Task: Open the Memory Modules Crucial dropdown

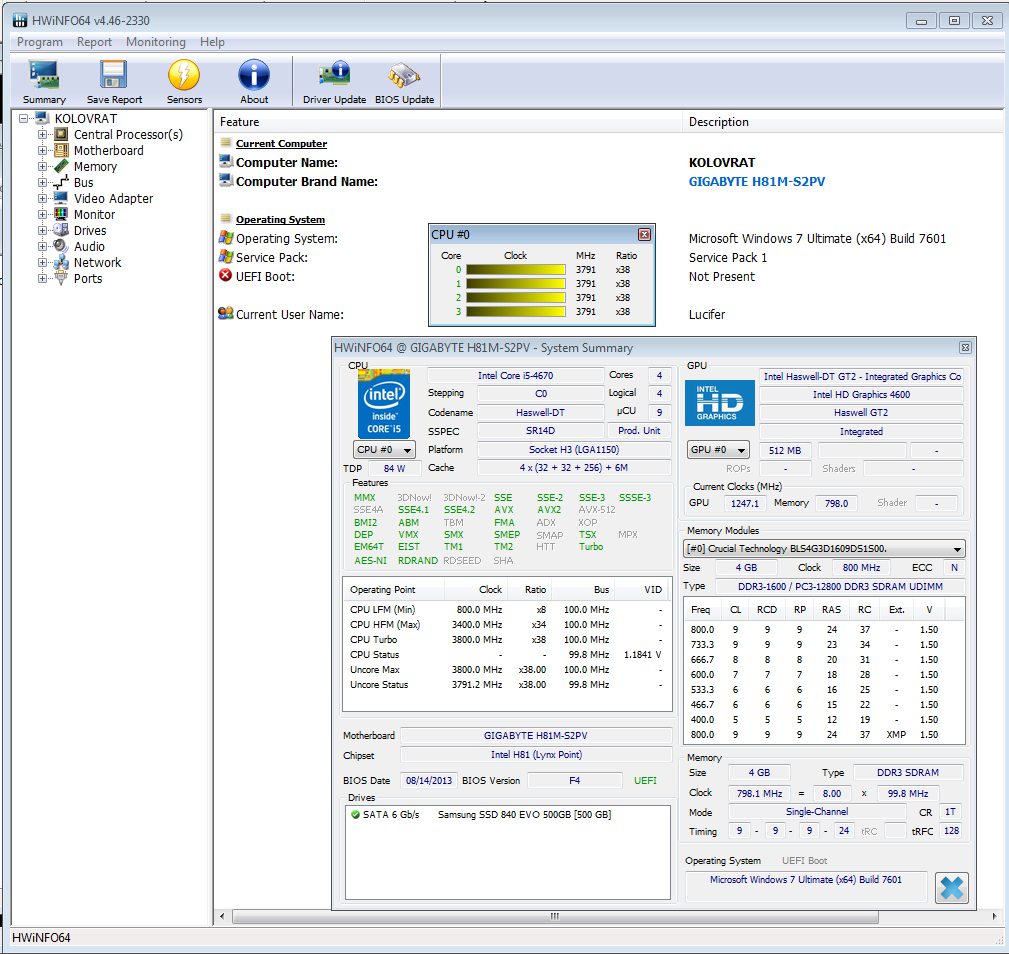Action: [824, 549]
